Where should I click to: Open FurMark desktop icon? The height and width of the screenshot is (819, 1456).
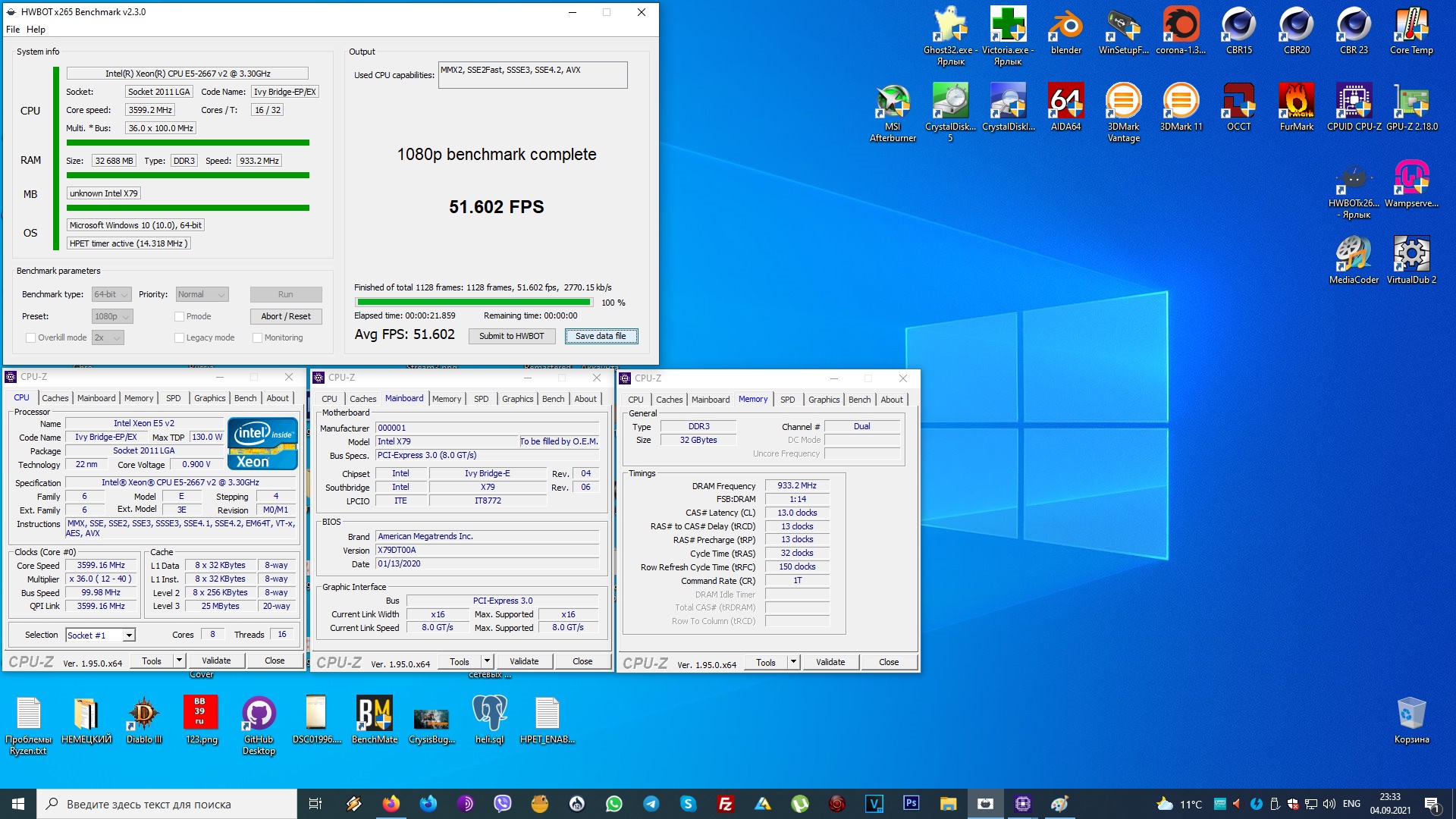tap(1296, 107)
